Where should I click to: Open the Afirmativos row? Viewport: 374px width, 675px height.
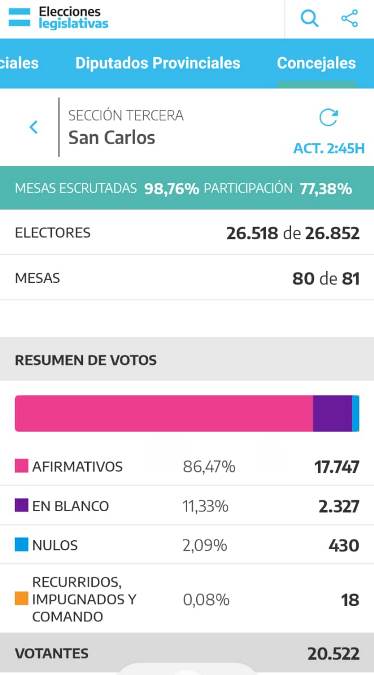click(187, 466)
